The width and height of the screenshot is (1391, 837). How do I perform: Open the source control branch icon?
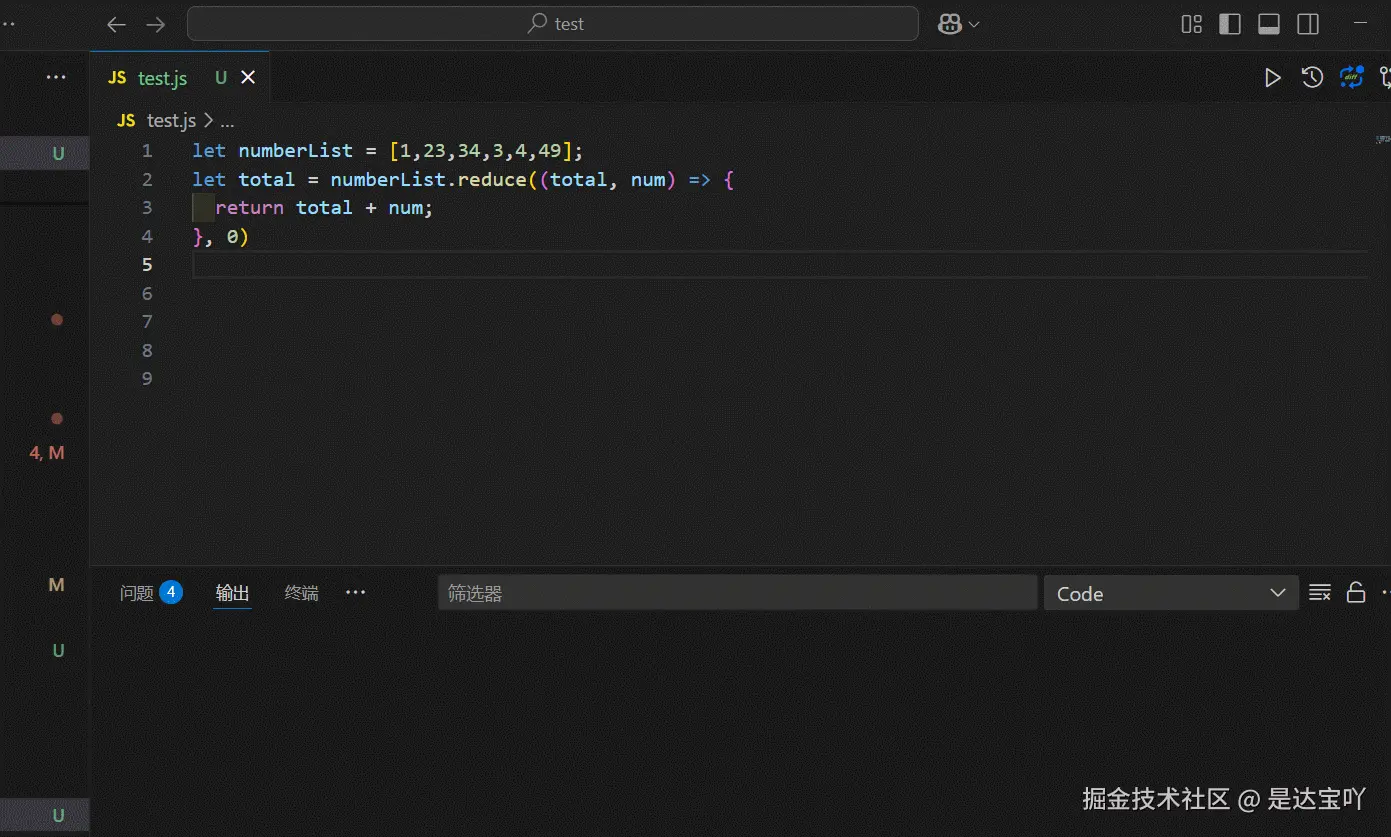tap(1385, 77)
